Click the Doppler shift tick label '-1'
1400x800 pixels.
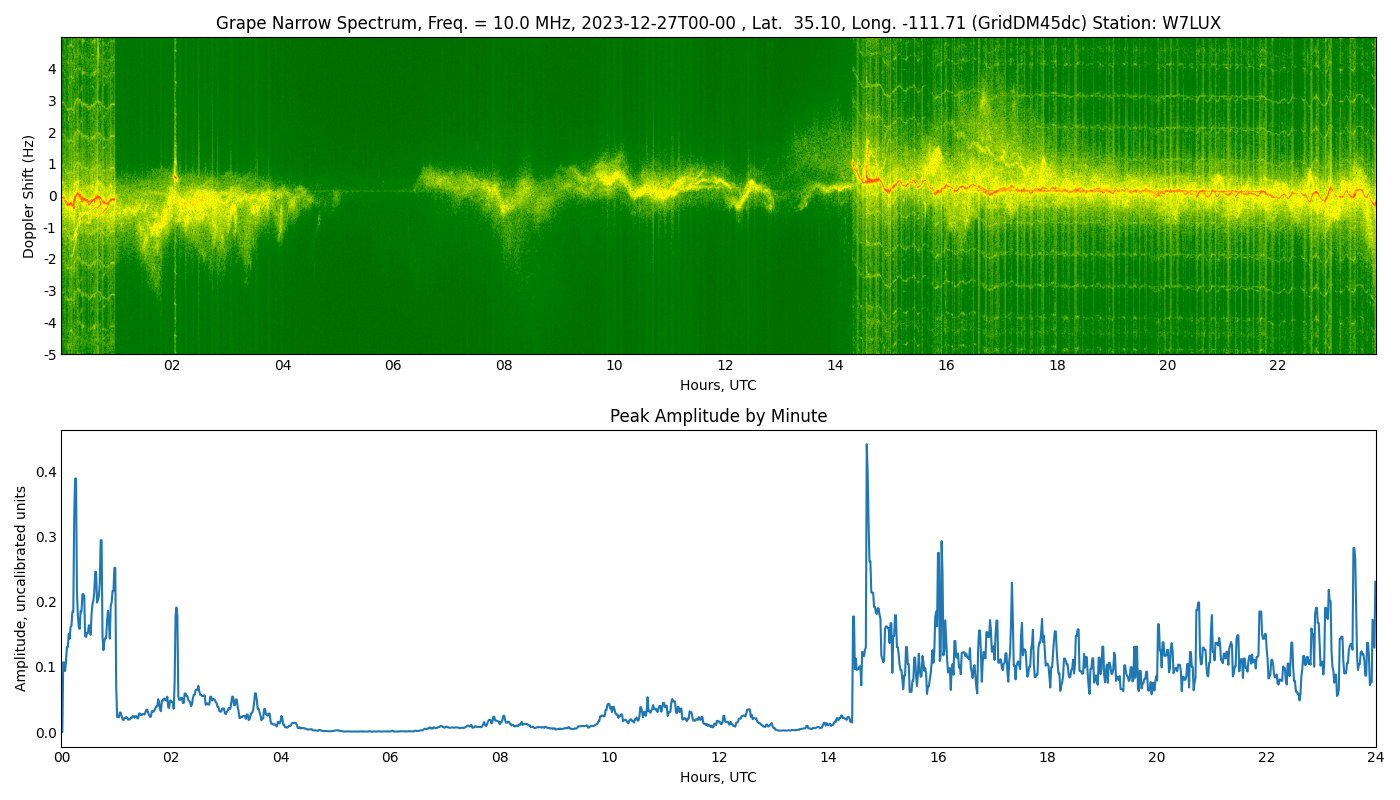pyautogui.click(x=48, y=228)
